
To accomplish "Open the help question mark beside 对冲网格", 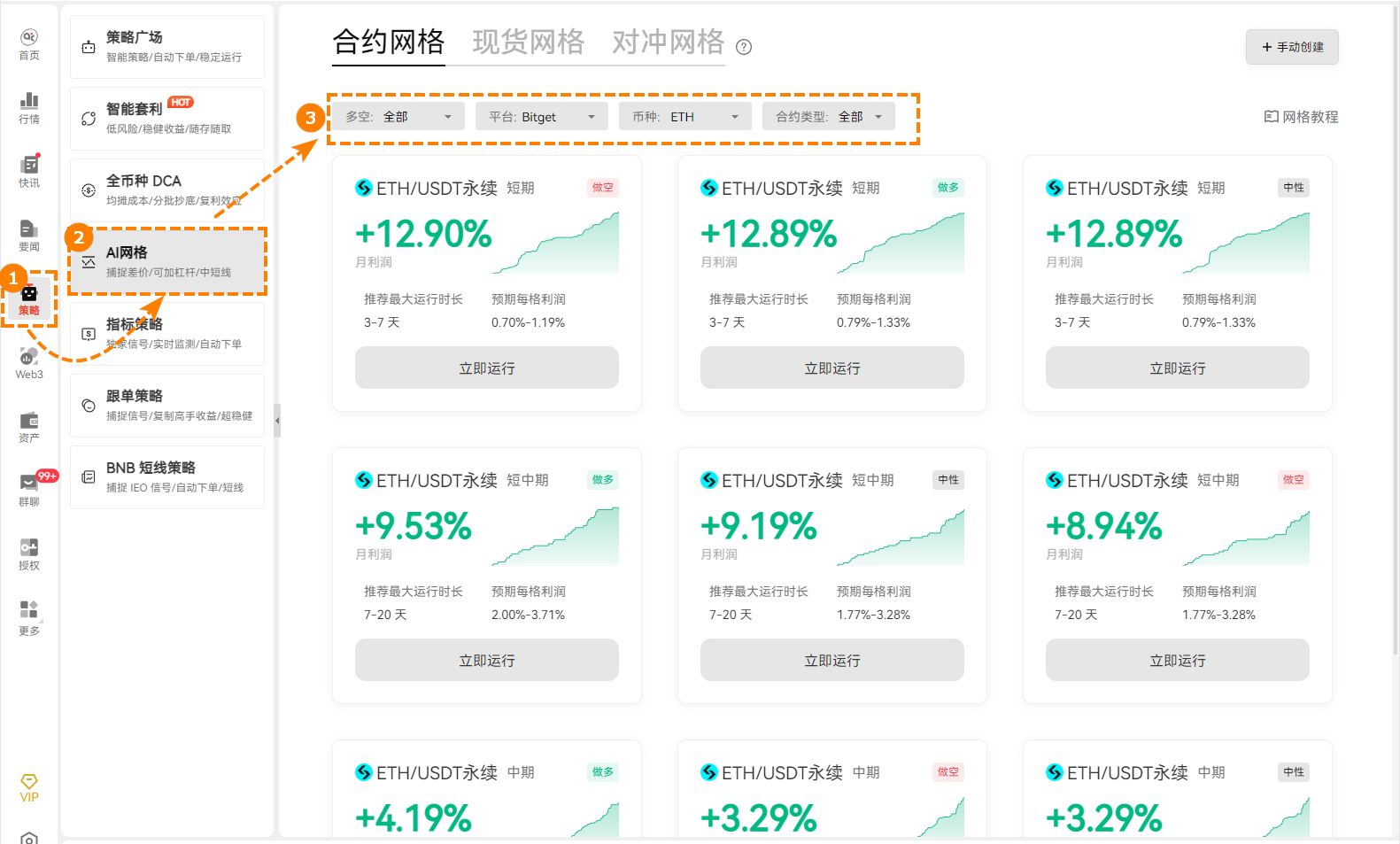I will pos(744,47).
